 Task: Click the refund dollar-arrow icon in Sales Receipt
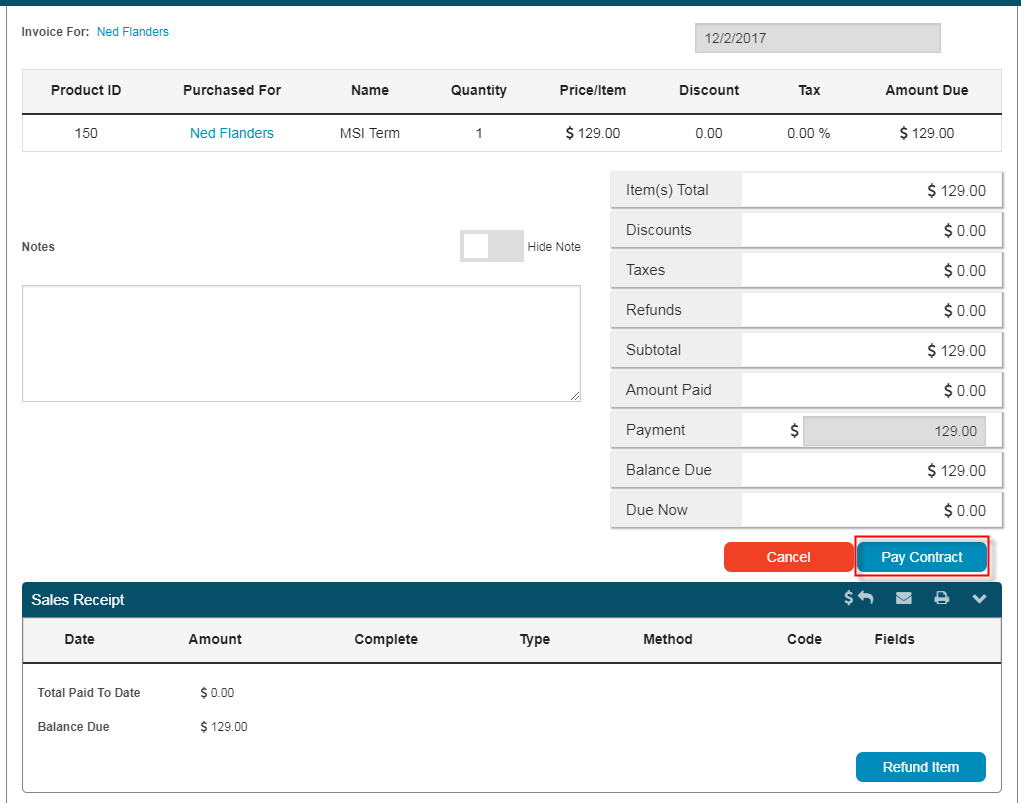(858, 598)
